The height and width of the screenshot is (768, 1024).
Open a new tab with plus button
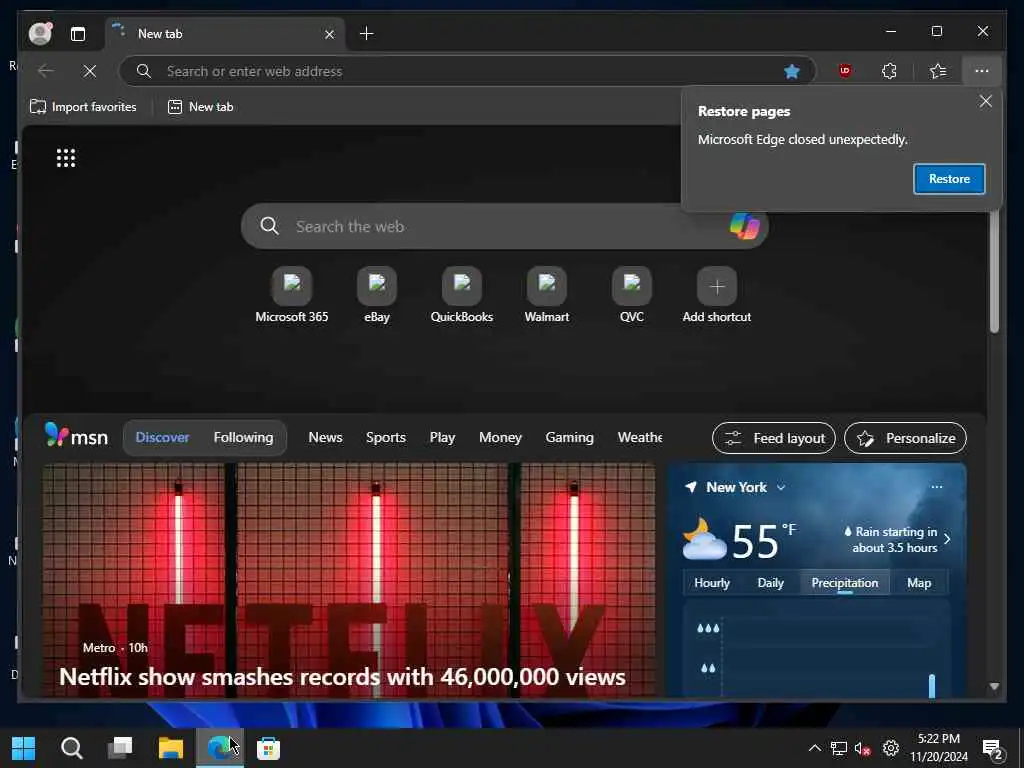[x=366, y=33]
